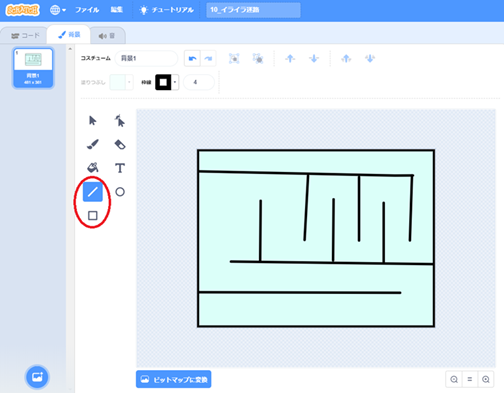Select the Text tool

coord(120,168)
